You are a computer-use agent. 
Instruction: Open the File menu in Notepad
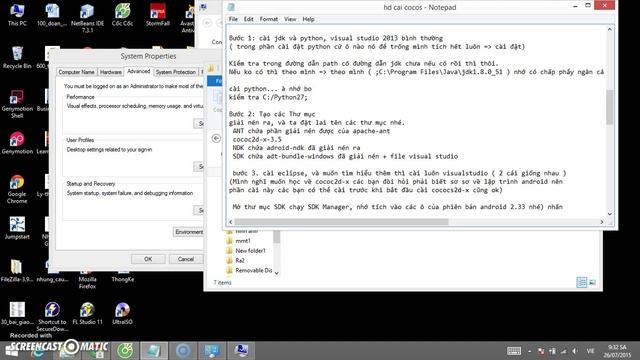[233, 19]
